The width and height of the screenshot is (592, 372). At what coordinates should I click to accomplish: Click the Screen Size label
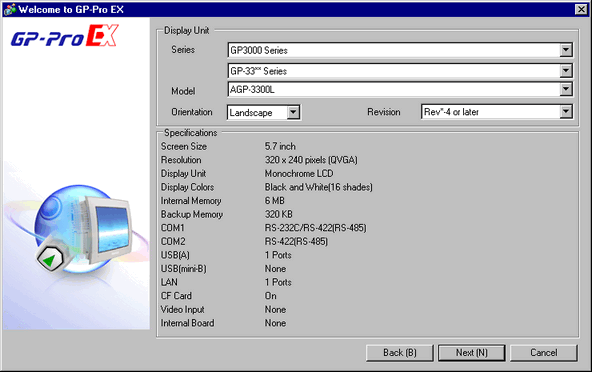click(184, 146)
